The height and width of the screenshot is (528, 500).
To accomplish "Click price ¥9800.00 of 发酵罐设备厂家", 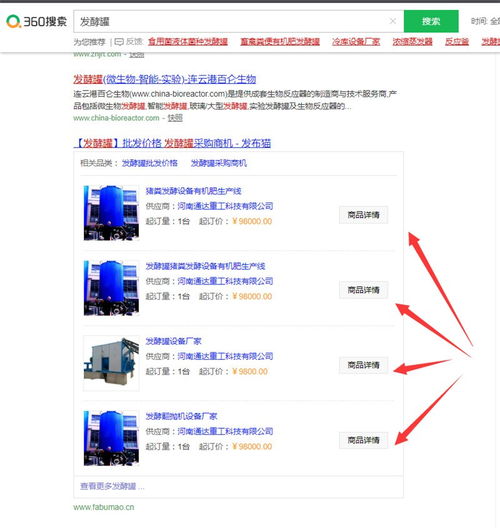I will 250,371.
